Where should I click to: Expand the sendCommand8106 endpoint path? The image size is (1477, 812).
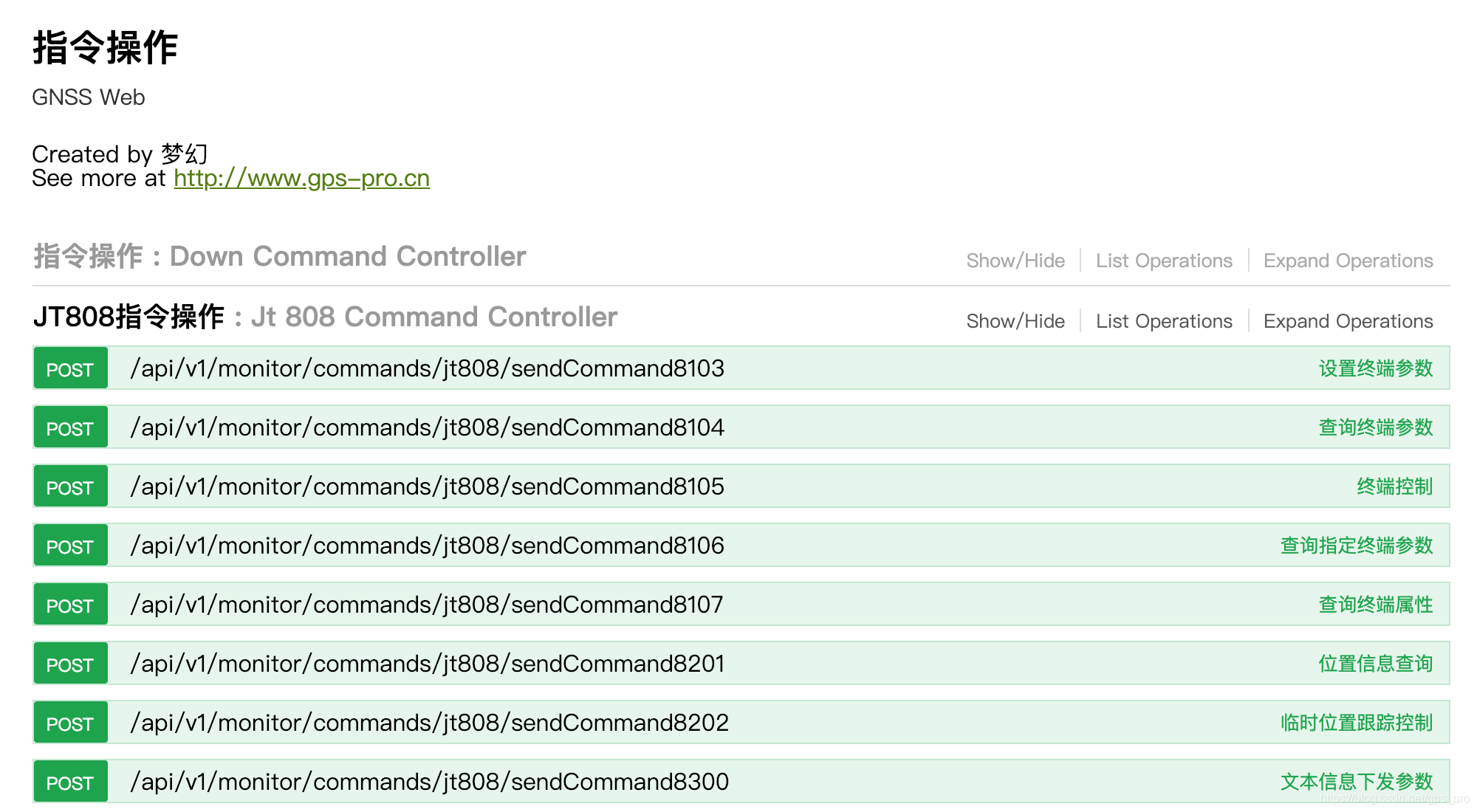427,546
